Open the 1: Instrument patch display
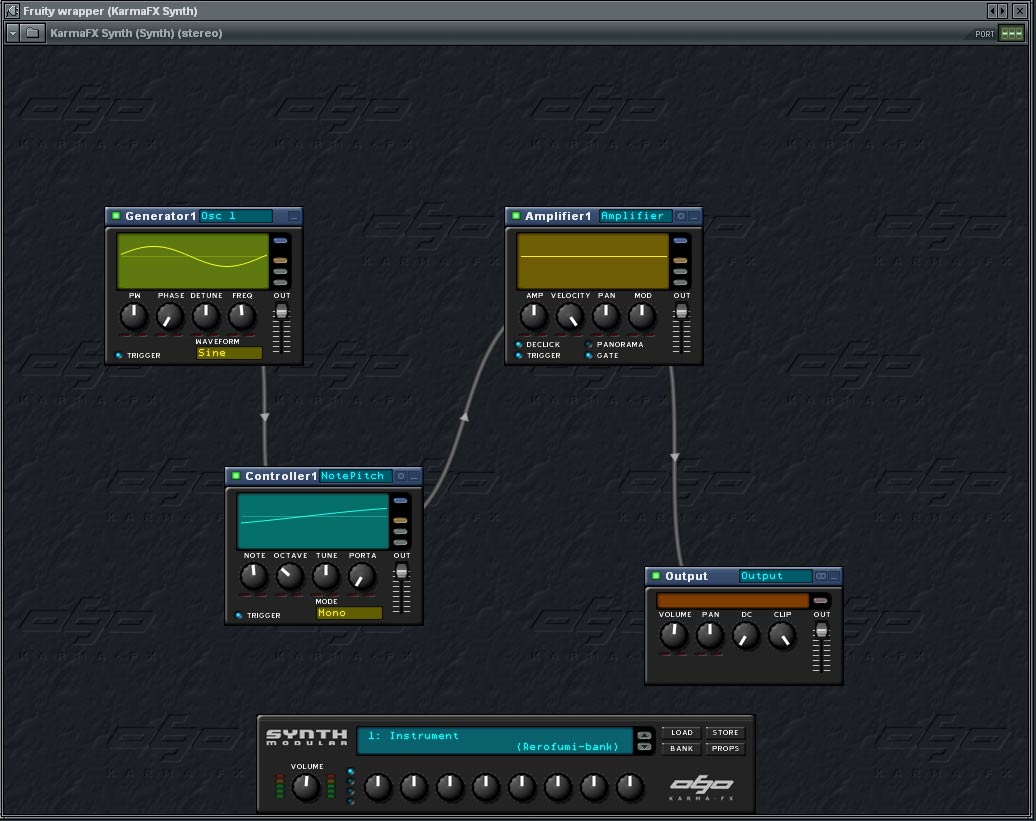The height and width of the screenshot is (821, 1036). (495, 741)
